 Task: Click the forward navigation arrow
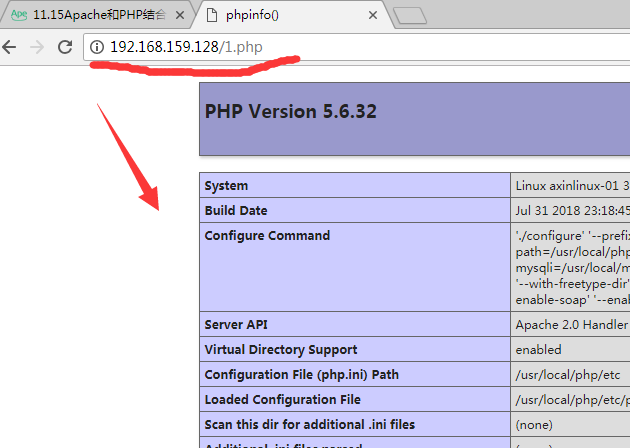click(x=37, y=47)
